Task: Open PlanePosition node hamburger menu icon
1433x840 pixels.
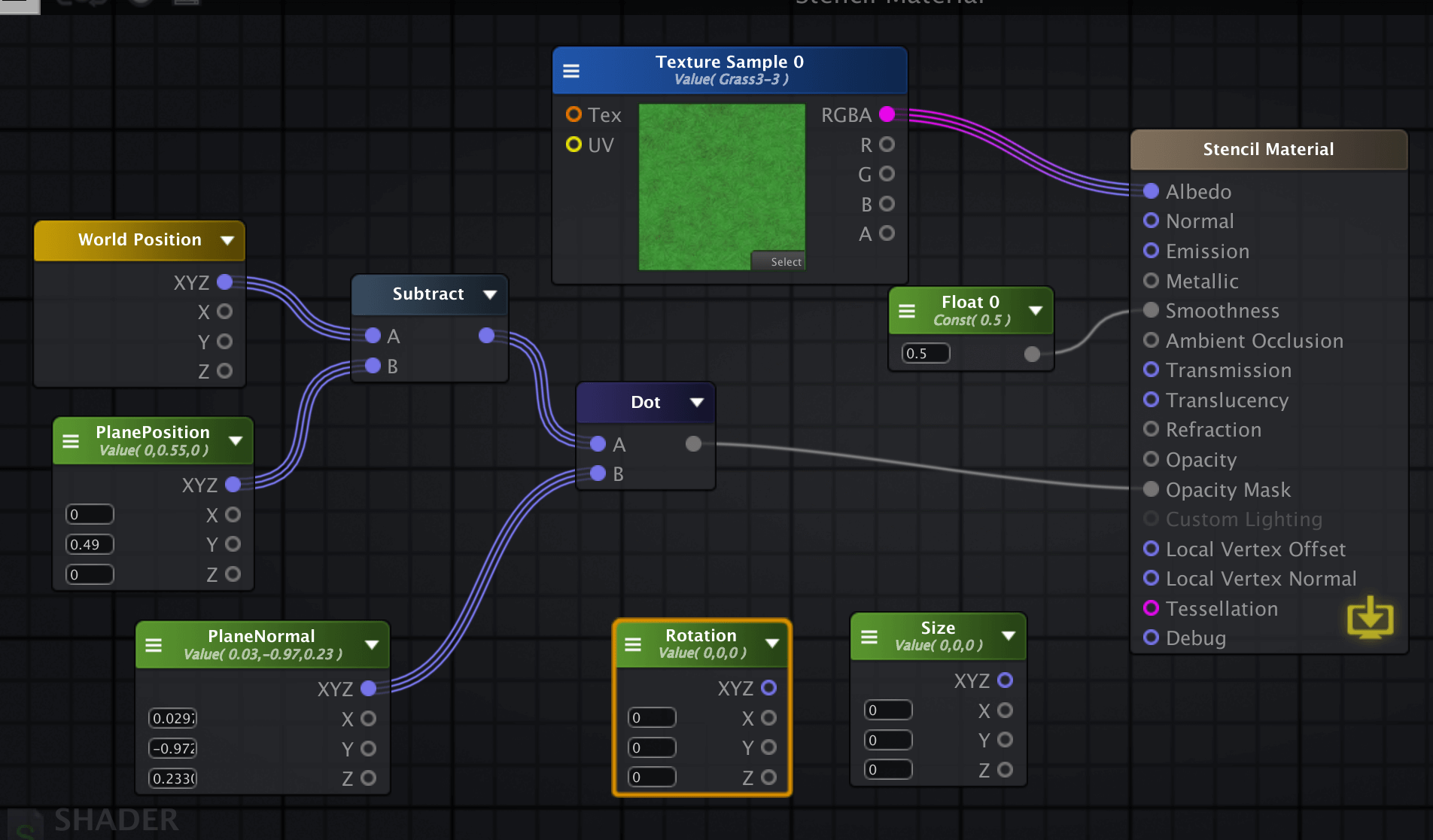Action: click(71, 441)
